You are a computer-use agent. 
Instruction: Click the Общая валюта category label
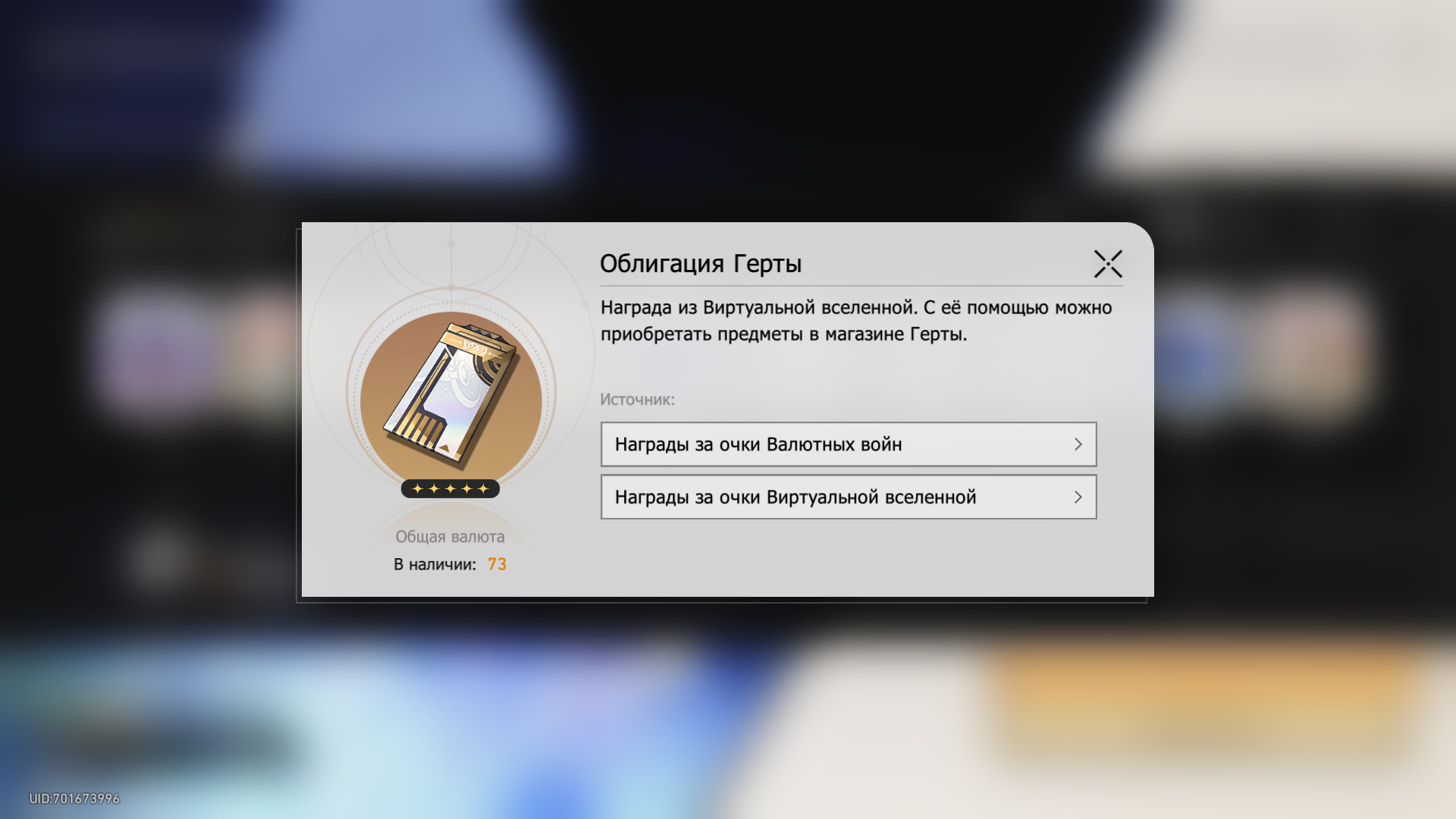pos(450,537)
